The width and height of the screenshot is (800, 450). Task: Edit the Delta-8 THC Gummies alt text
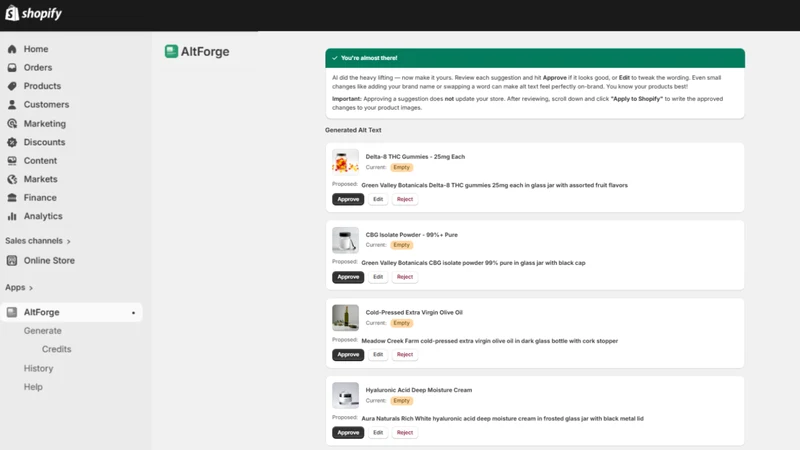click(x=378, y=199)
